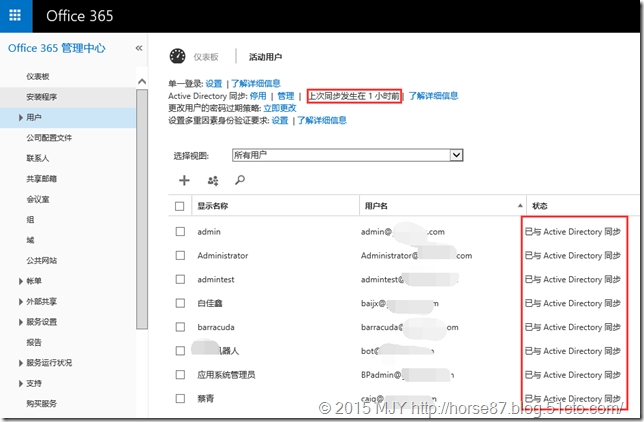644x422 pixels.
Task: Open 公司配置文件 in the navigation
Action: tap(49, 138)
